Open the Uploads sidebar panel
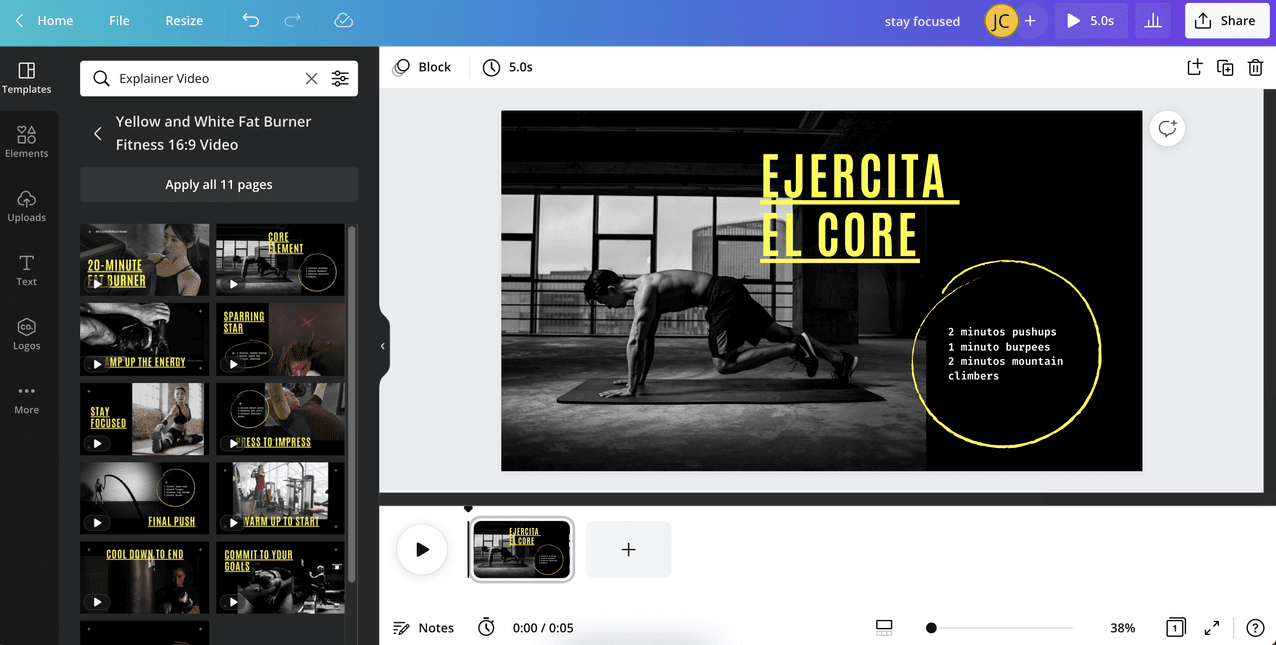This screenshot has height=645, width=1276. 27,206
